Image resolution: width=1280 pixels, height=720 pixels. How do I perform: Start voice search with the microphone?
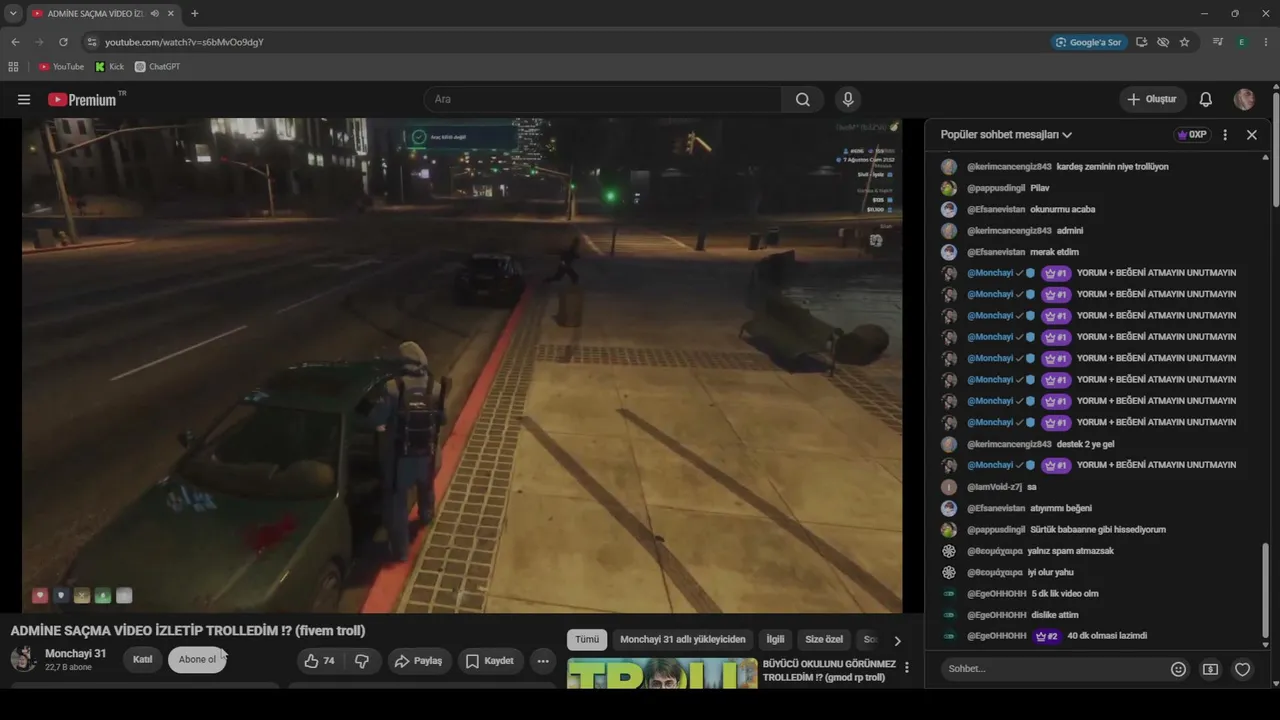coord(848,99)
